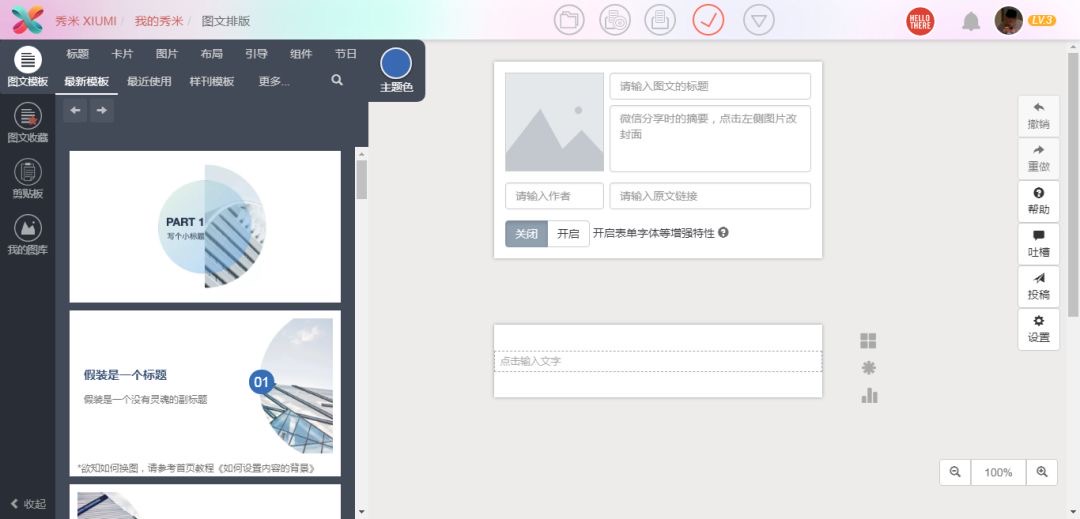Switch to 最近使用 tab
1080x519 pixels.
pyautogui.click(x=149, y=81)
